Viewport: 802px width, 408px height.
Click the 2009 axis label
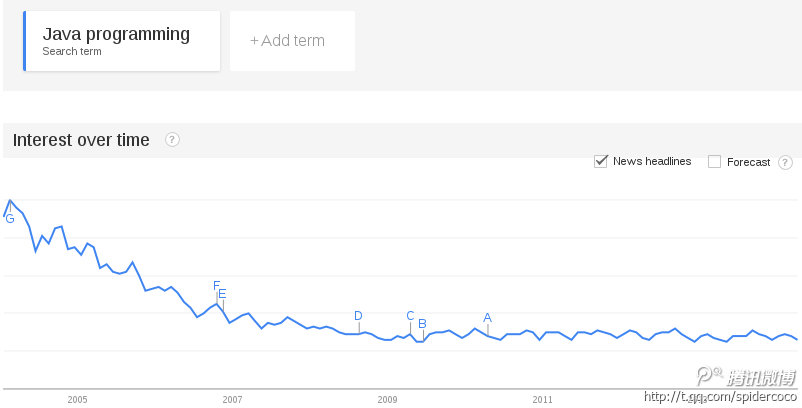(x=387, y=400)
